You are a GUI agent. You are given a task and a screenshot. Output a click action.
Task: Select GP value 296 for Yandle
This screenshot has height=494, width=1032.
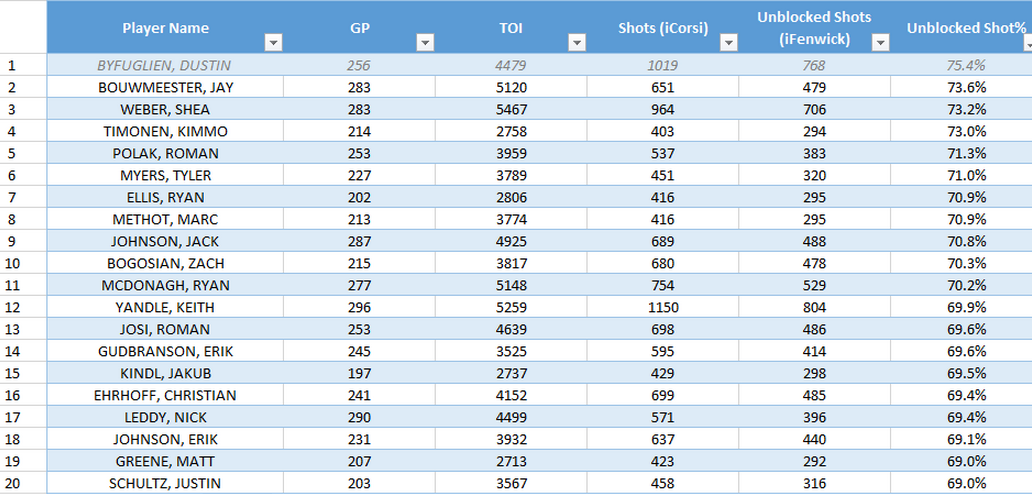coord(360,307)
